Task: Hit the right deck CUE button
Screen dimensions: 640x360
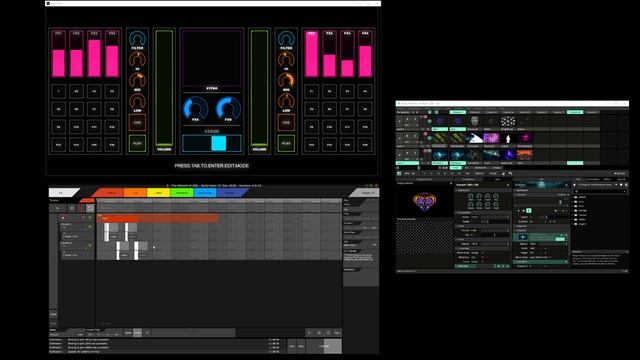Action: click(286, 122)
